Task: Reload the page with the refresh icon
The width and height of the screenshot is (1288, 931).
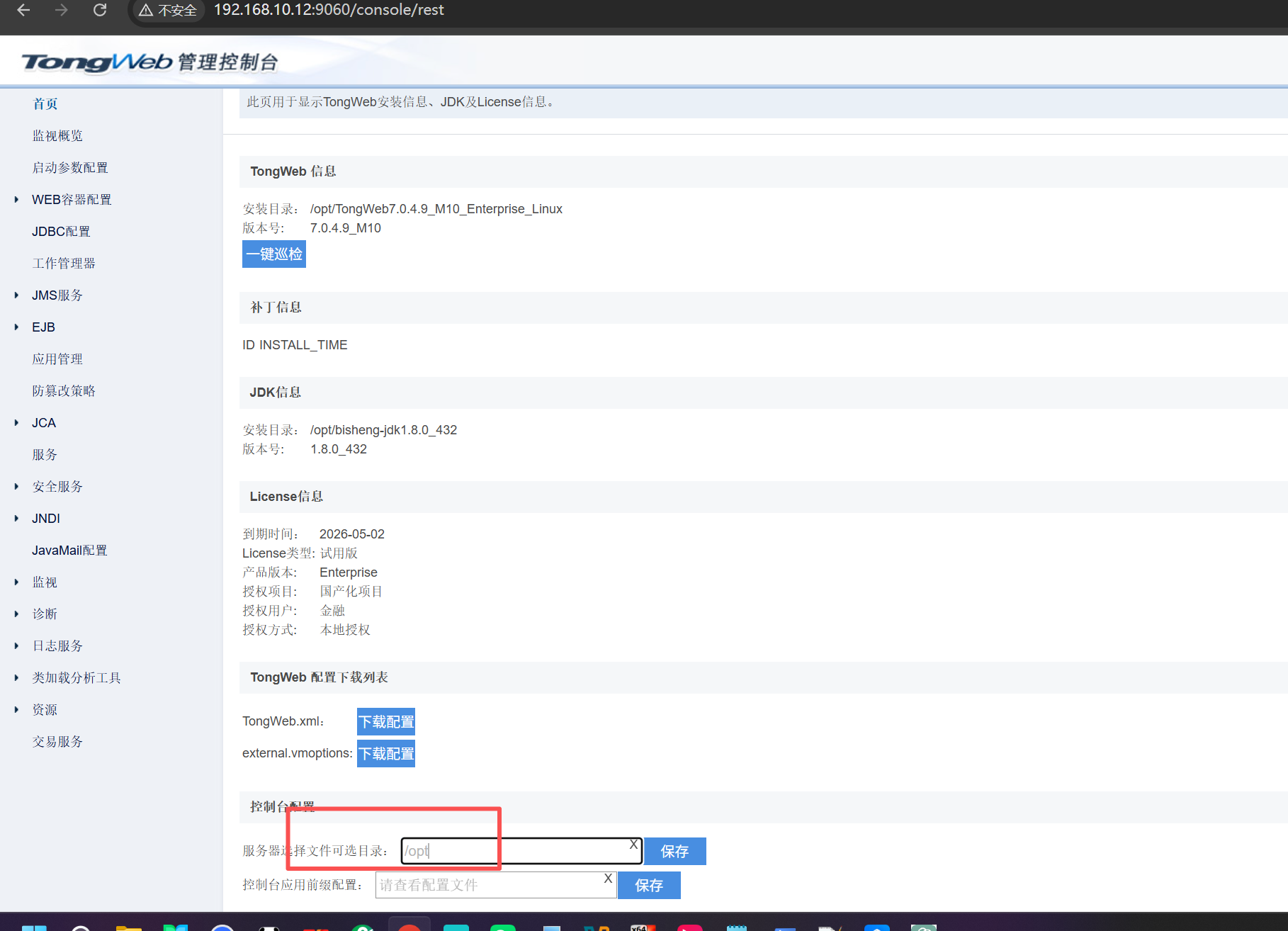Action: click(x=100, y=10)
